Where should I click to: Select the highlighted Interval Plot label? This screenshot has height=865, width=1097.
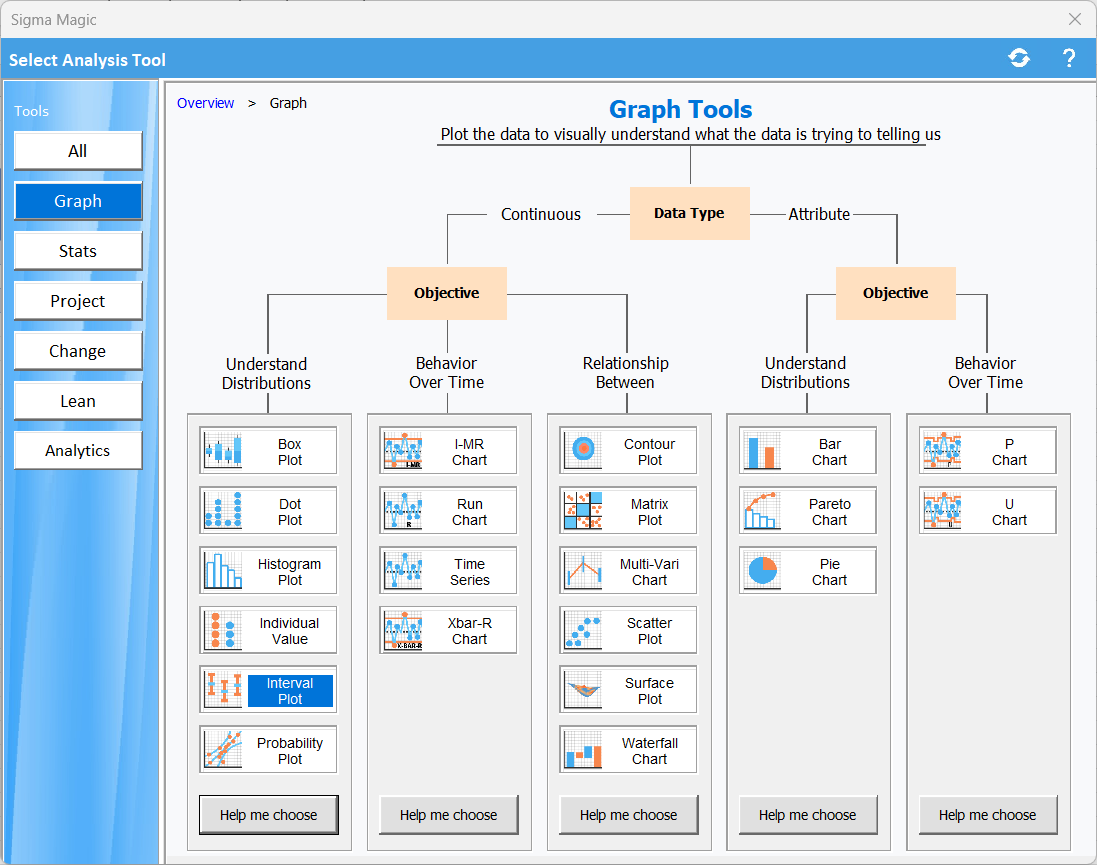290,691
